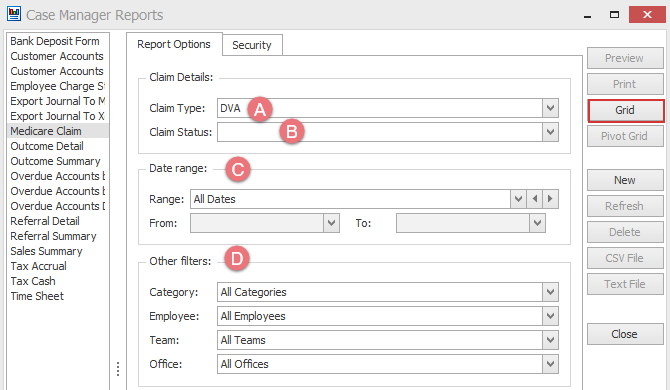Open the From date picker dropdown
This screenshot has width=670, height=390.
[331, 223]
